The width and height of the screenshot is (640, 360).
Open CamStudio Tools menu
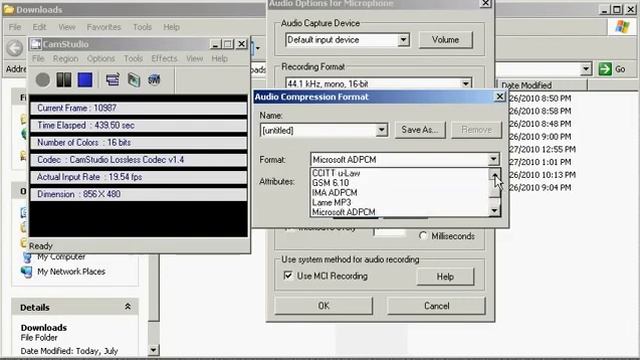133,59
